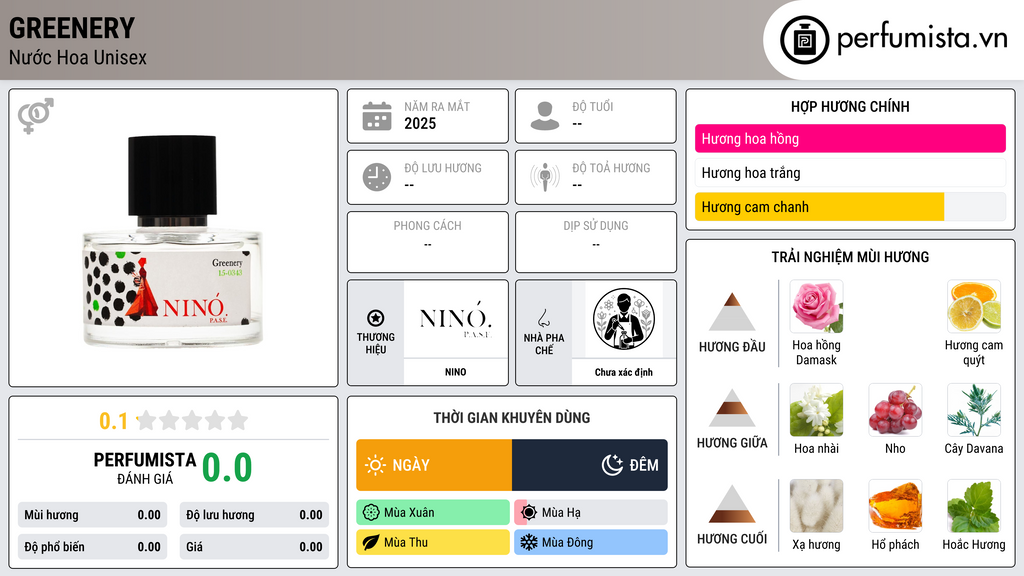Select the Mùa Thu season bar
The width and height of the screenshot is (1024, 576).
click(433, 542)
